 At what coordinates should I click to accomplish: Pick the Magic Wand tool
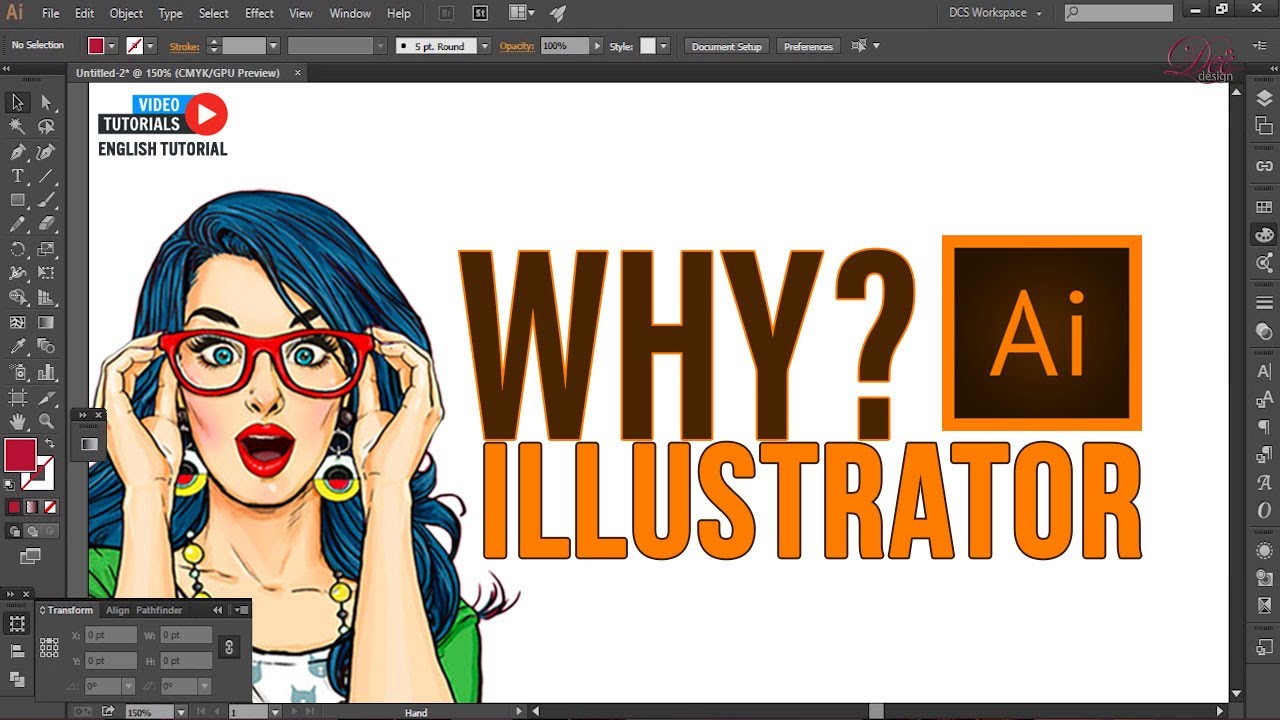pos(17,126)
